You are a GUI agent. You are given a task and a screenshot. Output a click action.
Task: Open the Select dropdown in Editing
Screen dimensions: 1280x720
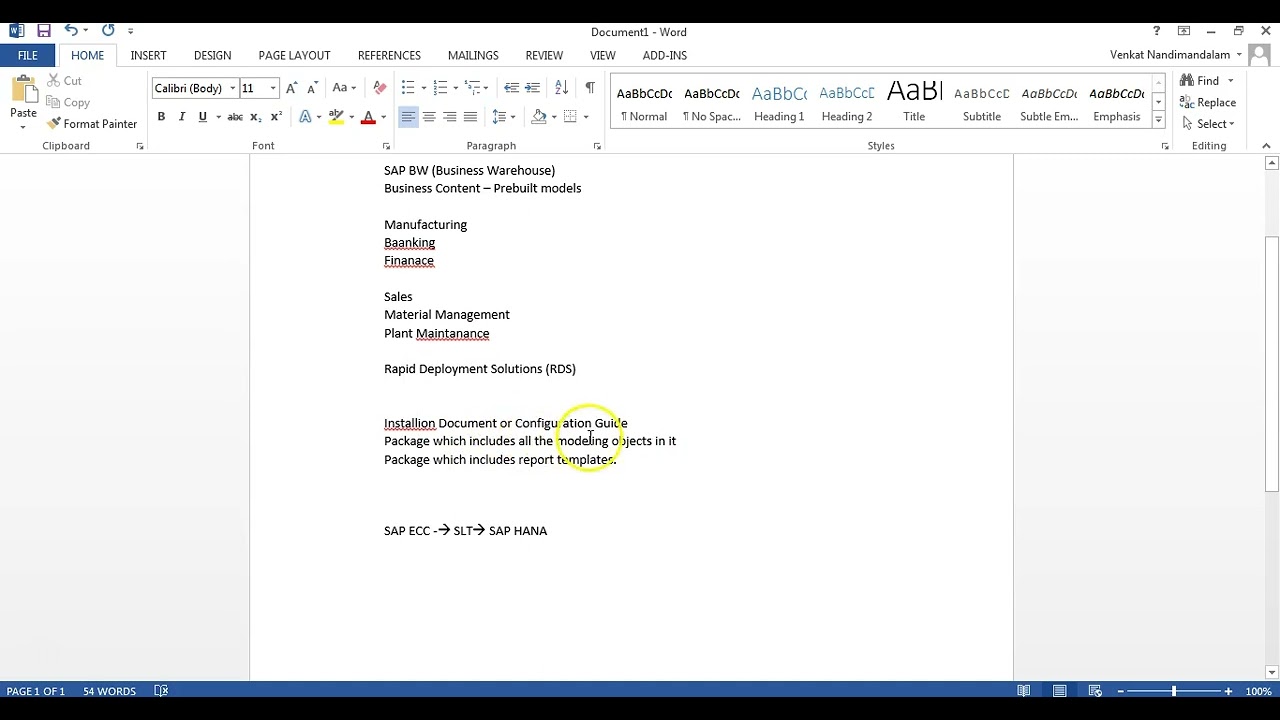click(1208, 124)
